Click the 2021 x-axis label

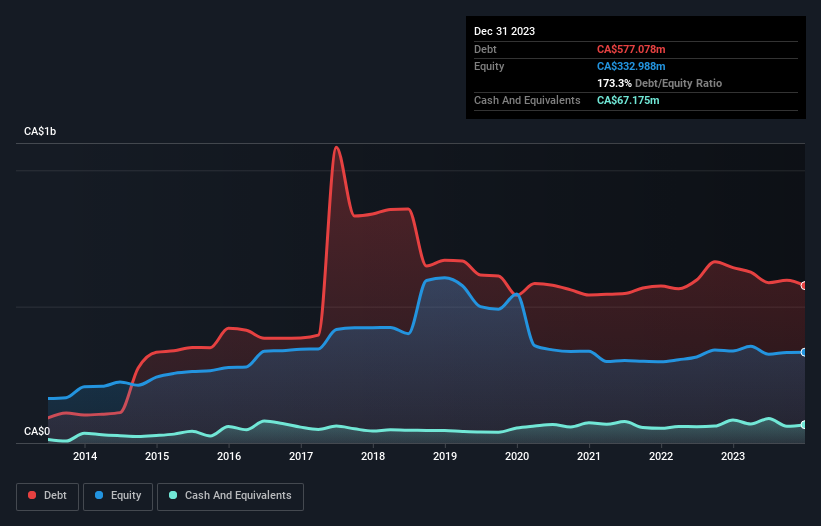pos(589,456)
